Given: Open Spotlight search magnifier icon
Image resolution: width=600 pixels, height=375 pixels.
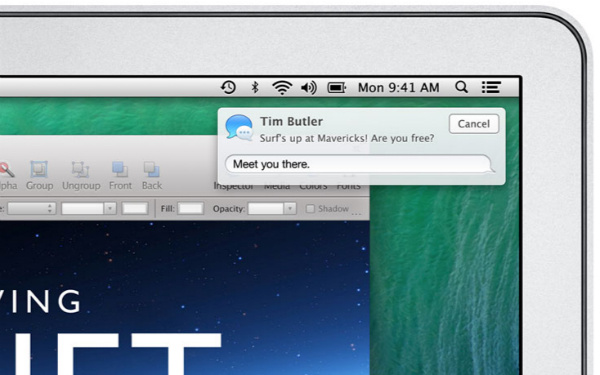Looking at the screenshot, I should click(x=461, y=87).
